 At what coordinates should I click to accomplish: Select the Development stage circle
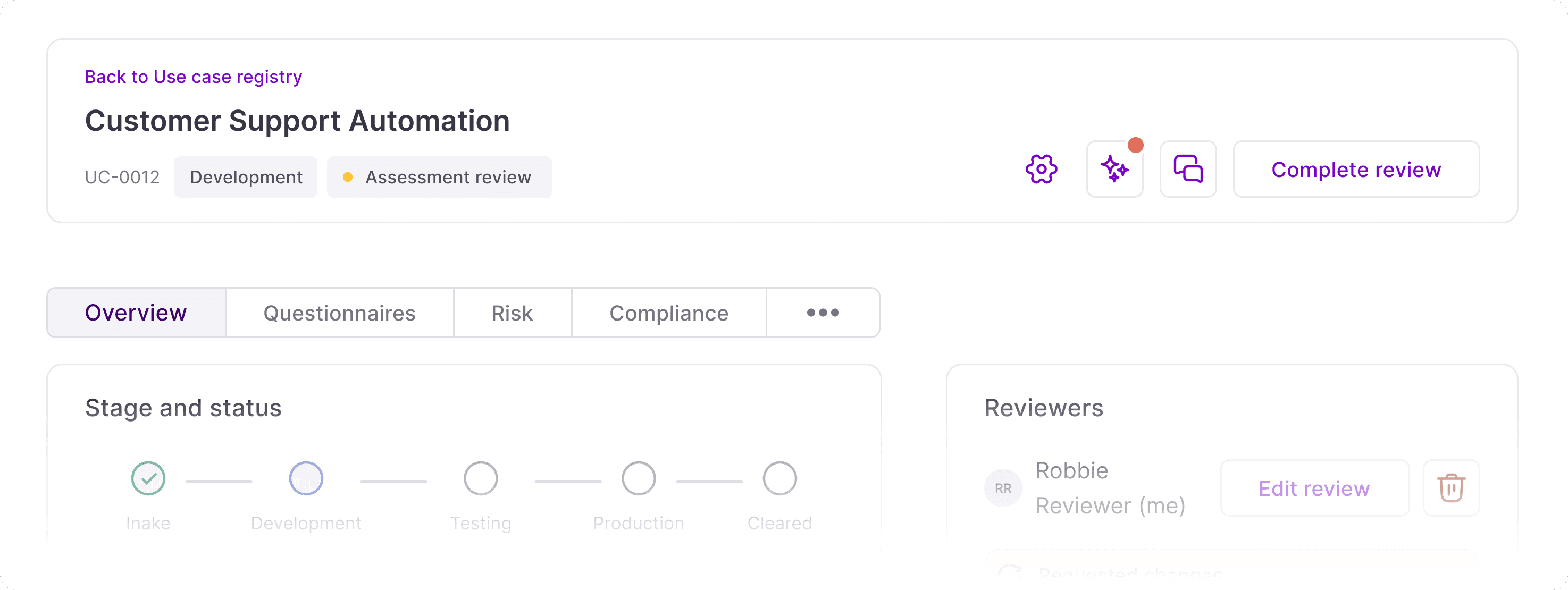point(306,479)
